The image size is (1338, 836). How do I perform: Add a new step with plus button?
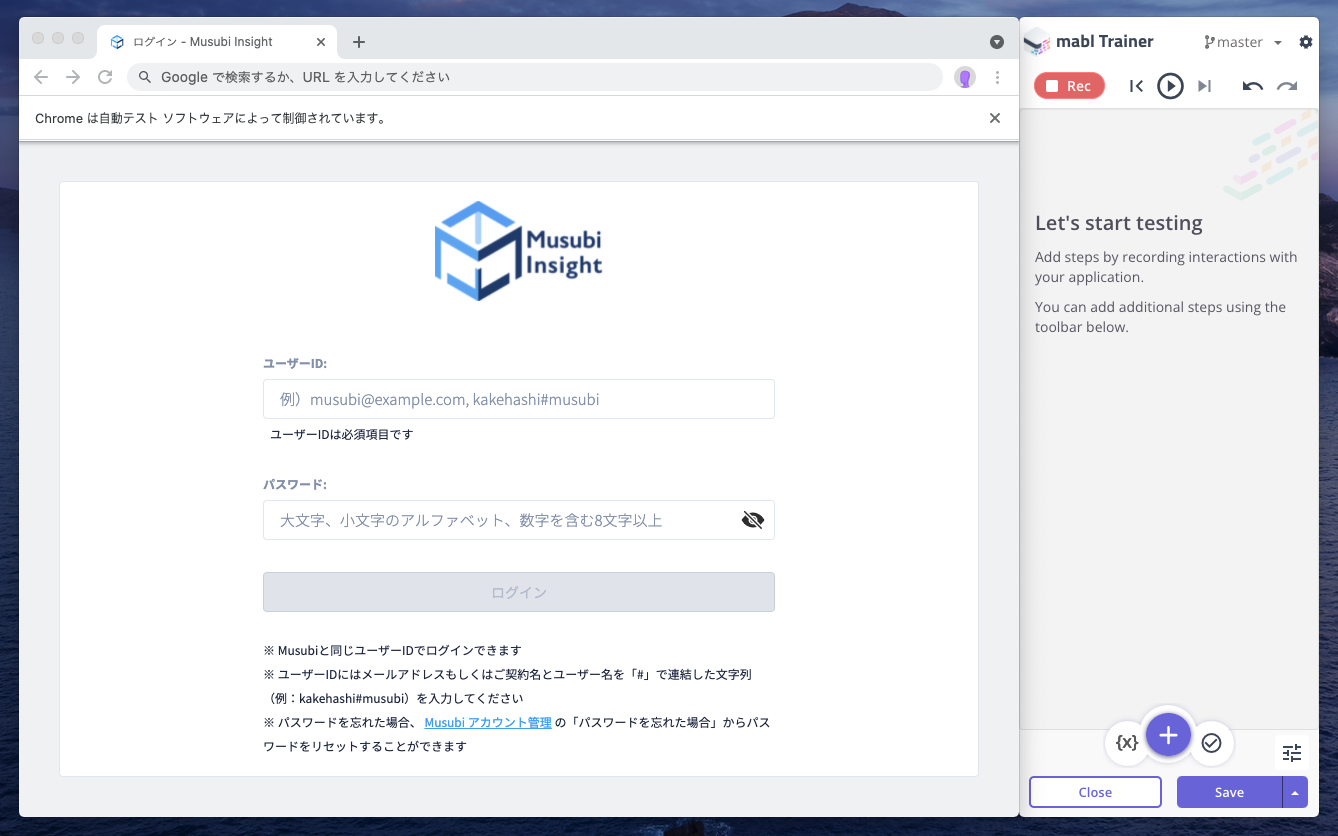point(1168,736)
